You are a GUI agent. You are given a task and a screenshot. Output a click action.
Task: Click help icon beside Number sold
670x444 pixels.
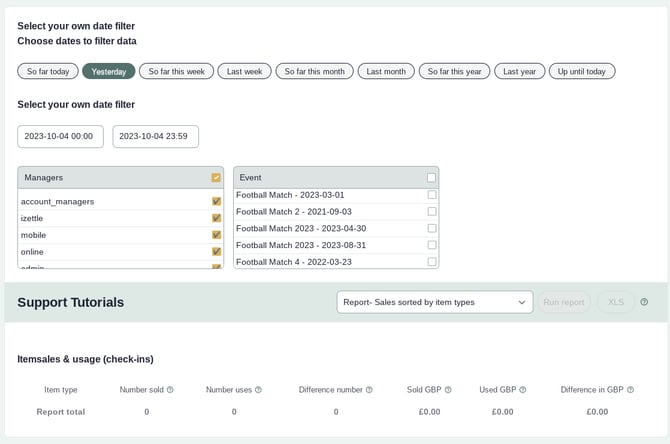(170, 390)
